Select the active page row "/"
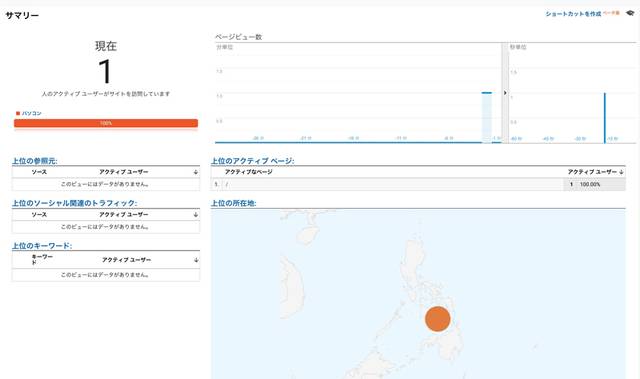 tap(418, 184)
